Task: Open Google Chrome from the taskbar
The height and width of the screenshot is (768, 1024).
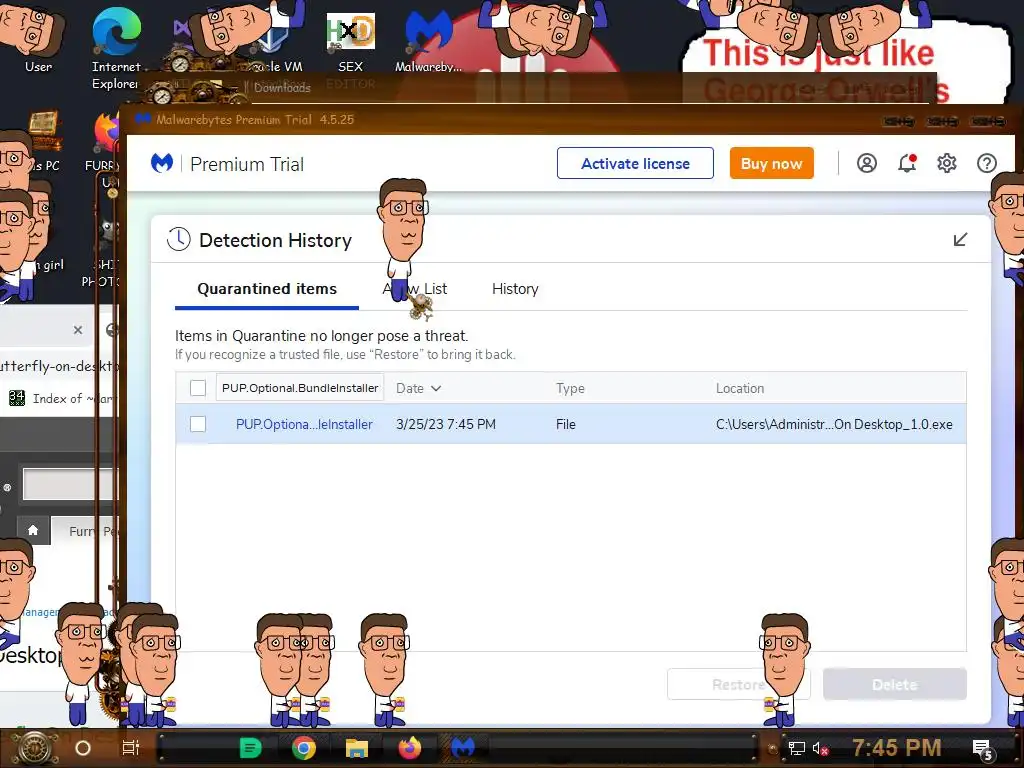Action: (x=304, y=748)
